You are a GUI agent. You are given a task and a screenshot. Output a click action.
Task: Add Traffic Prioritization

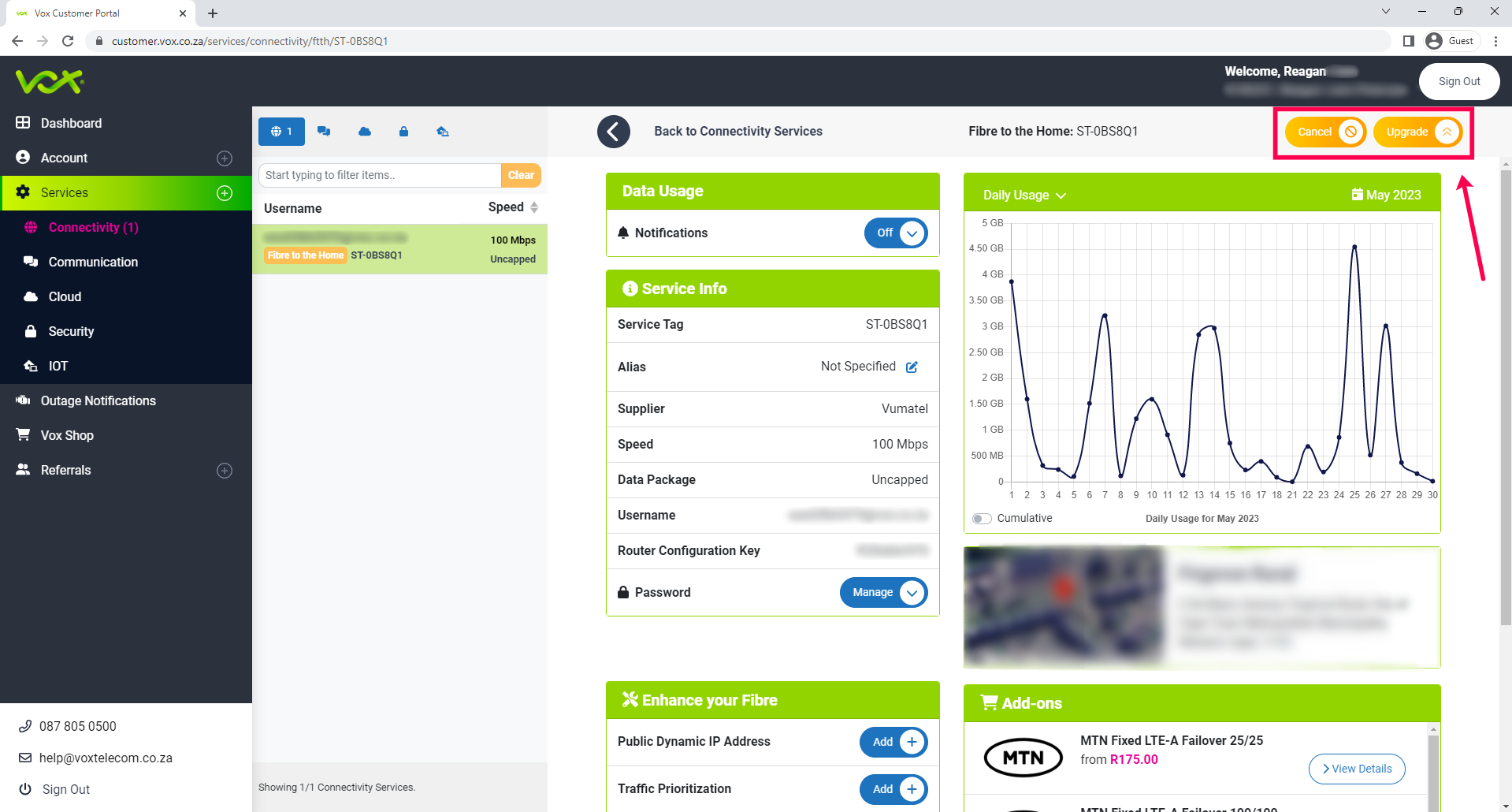coord(893,789)
